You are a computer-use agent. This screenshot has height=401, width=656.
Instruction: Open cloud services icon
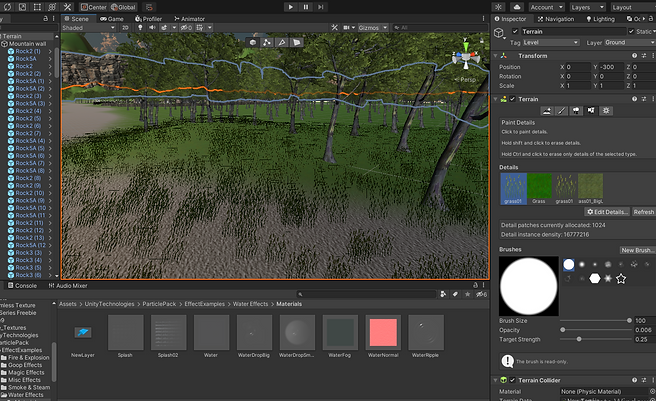(517, 7)
